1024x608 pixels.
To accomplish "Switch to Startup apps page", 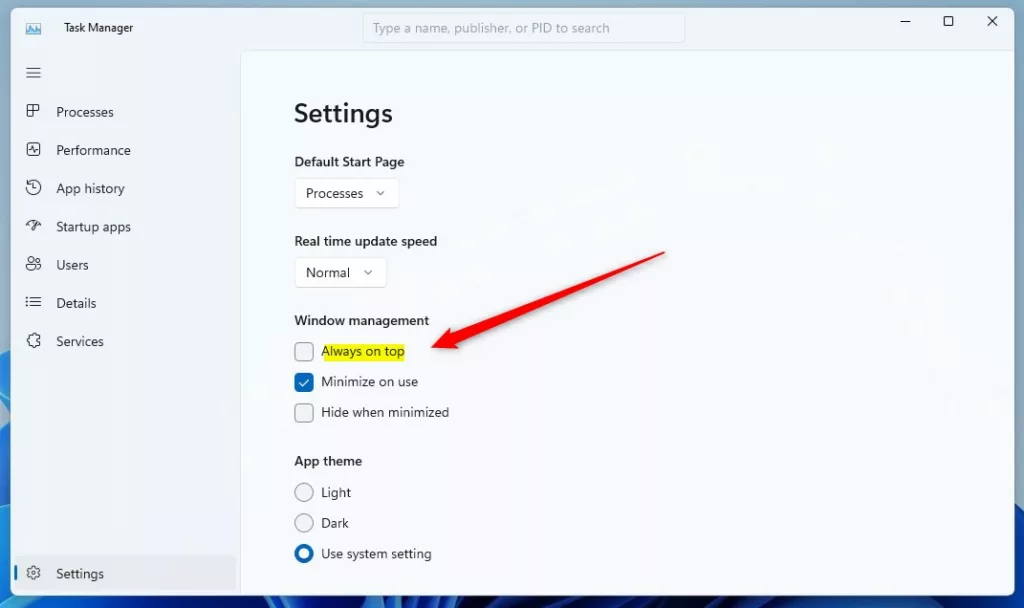I will pyautogui.click(x=93, y=227).
